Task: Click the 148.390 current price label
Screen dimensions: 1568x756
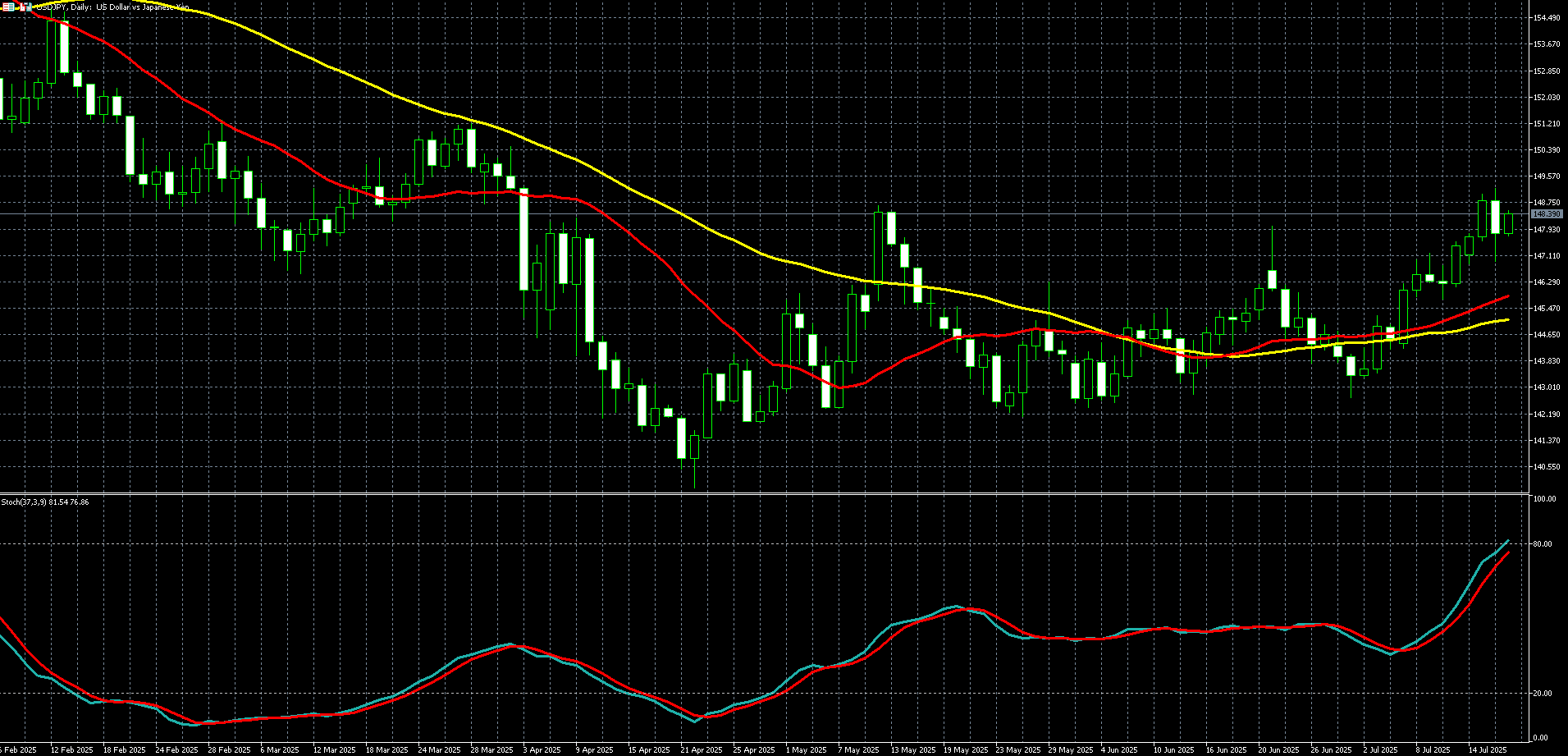Action: [x=1546, y=214]
